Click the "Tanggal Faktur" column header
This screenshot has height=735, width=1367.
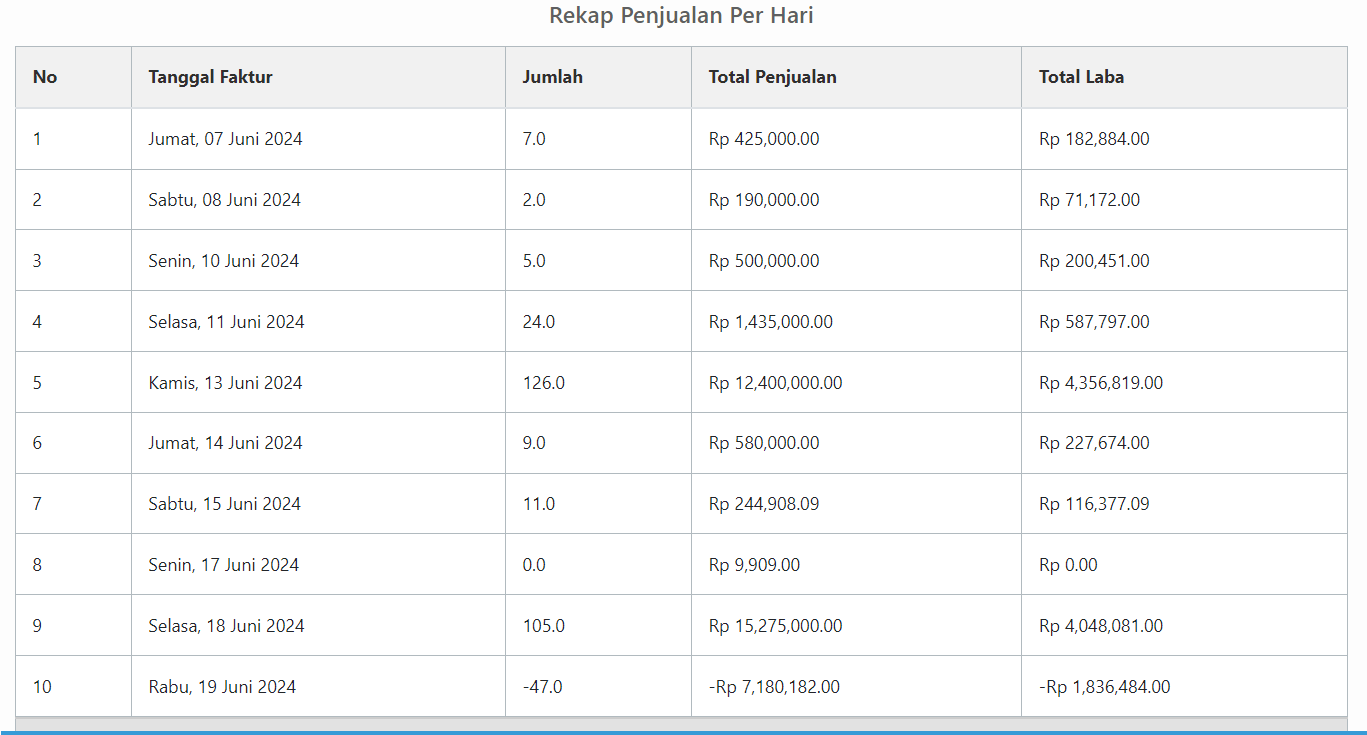tap(210, 77)
